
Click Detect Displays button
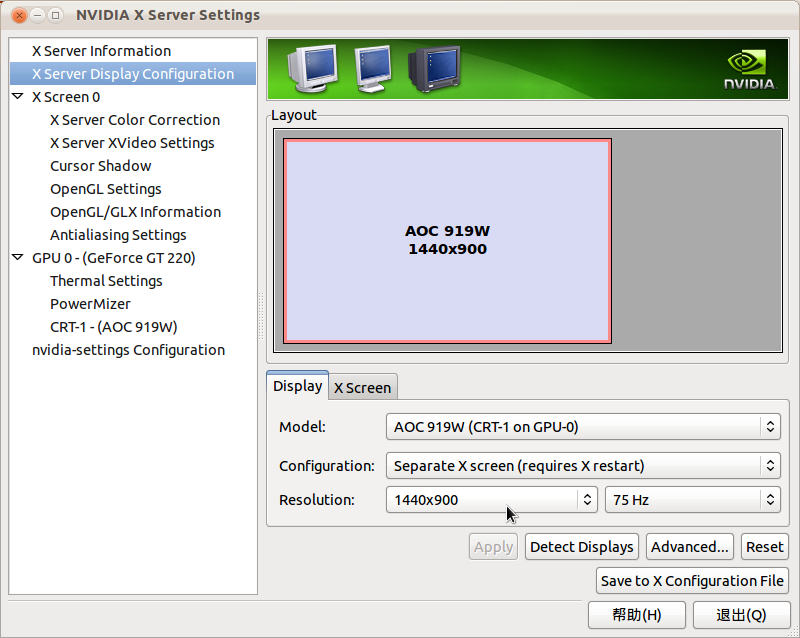582,547
